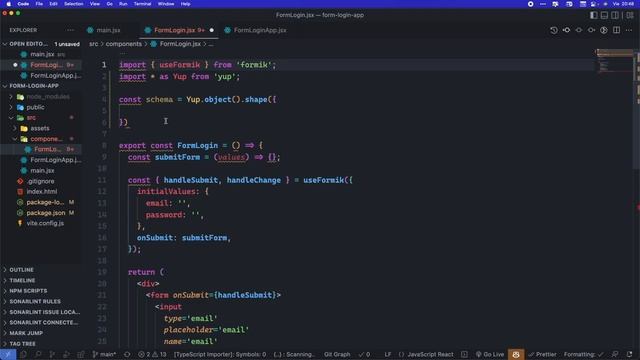Viewport: 640px width, 360px height.
Task: Show errors and warnings count in status bar
Action: point(152,354)
